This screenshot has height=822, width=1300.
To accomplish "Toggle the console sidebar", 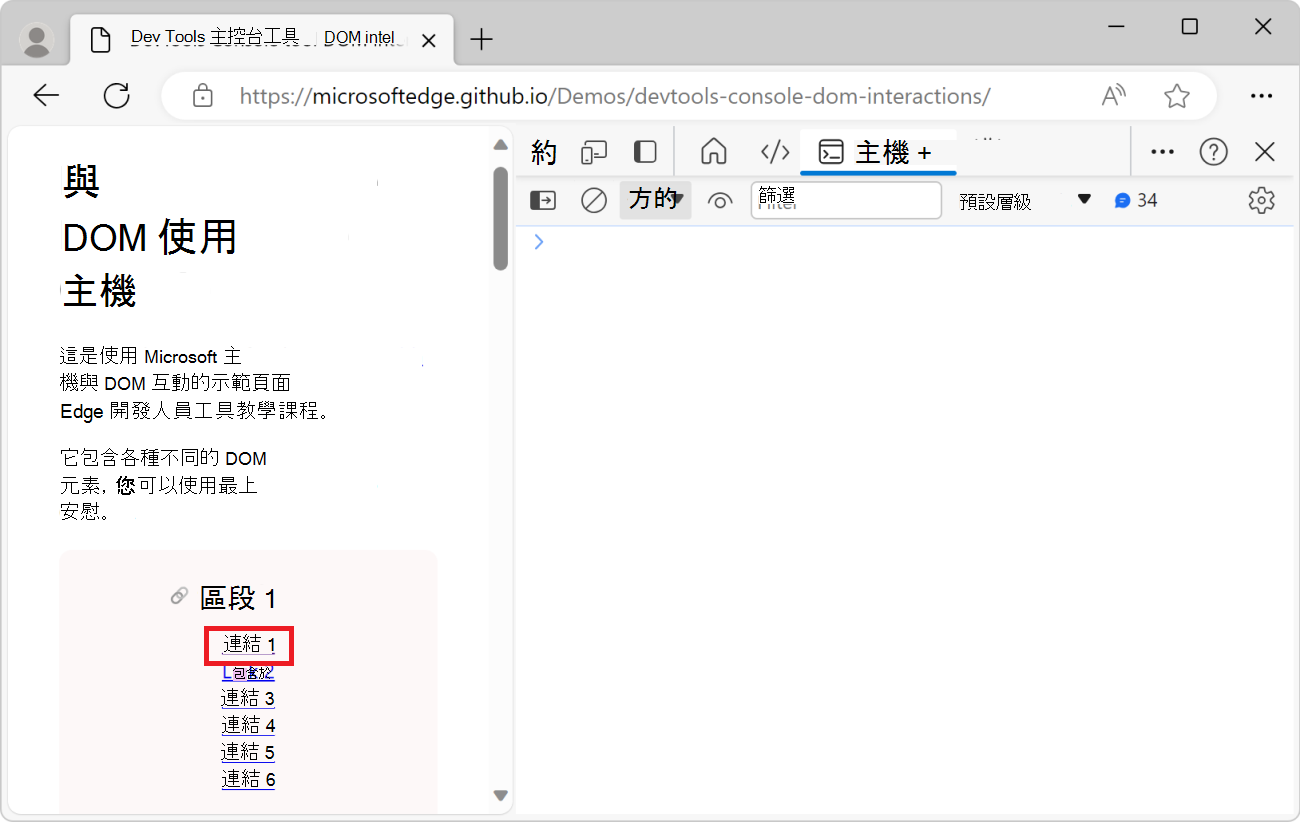I will pos(543,201).
